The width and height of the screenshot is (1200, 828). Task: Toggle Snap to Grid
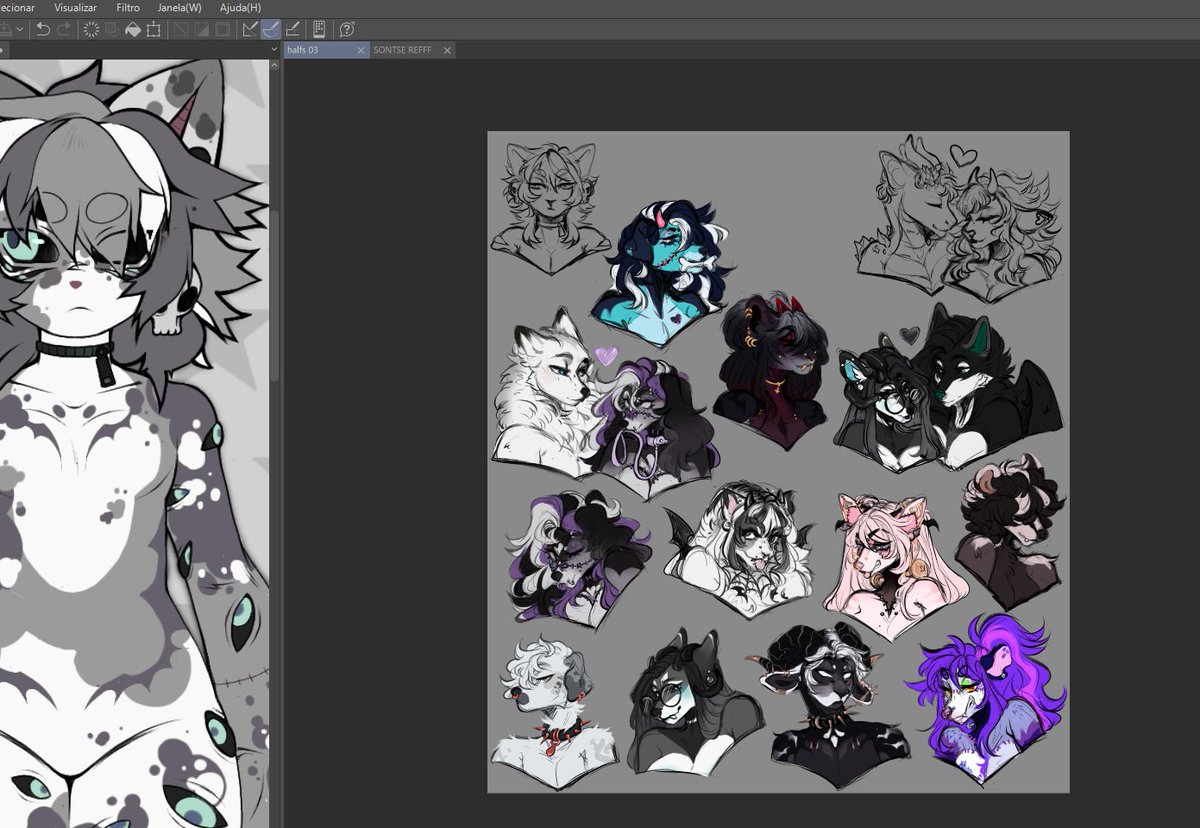[292, 29]
